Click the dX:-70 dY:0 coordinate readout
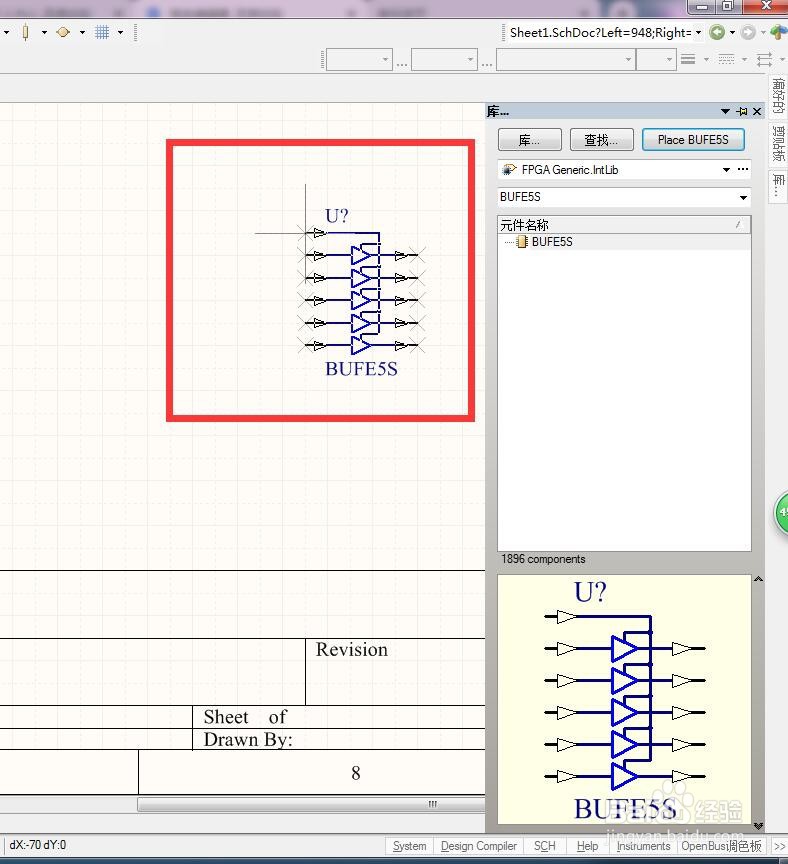The height and width of the screenshot is (864, 788). point(37,845)
